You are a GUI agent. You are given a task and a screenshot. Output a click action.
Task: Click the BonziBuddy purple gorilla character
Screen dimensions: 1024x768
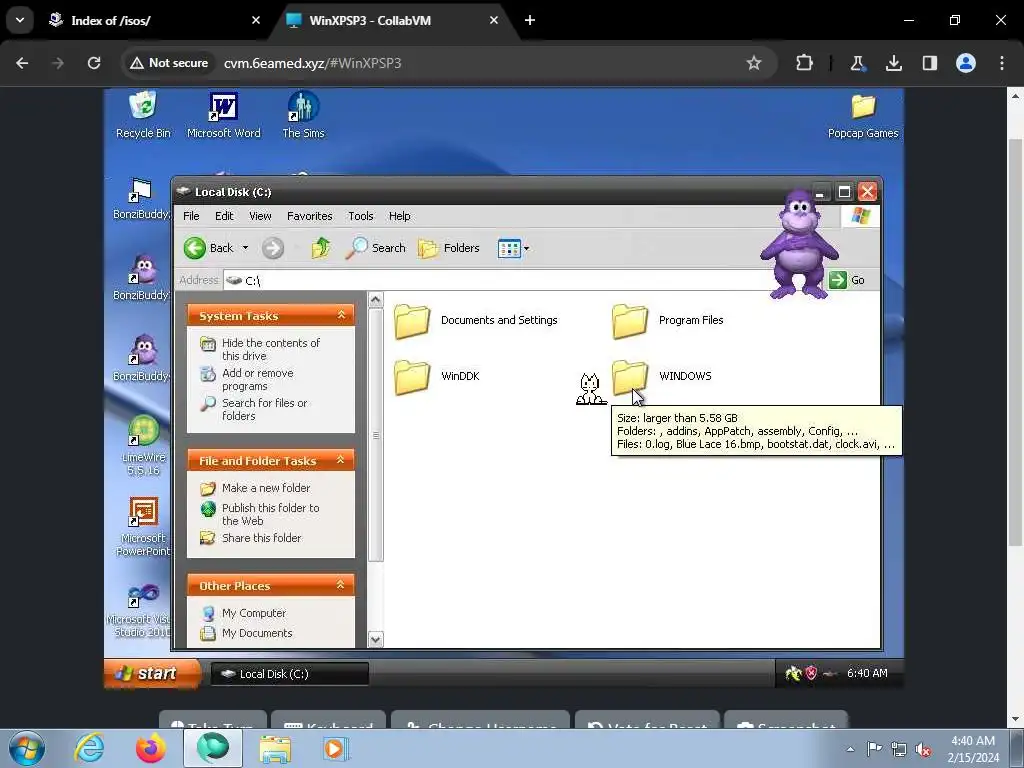tap(799, 246)
